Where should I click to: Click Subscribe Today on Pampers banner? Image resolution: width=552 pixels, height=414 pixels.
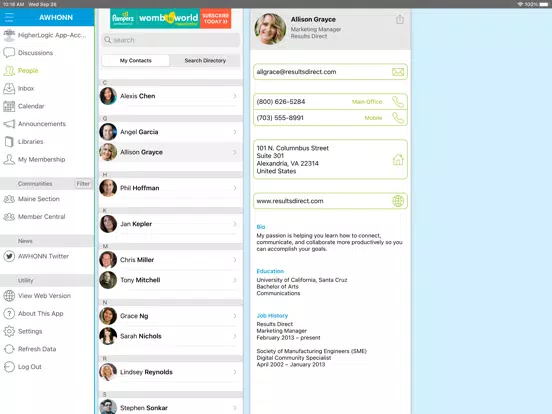[215, 18]
